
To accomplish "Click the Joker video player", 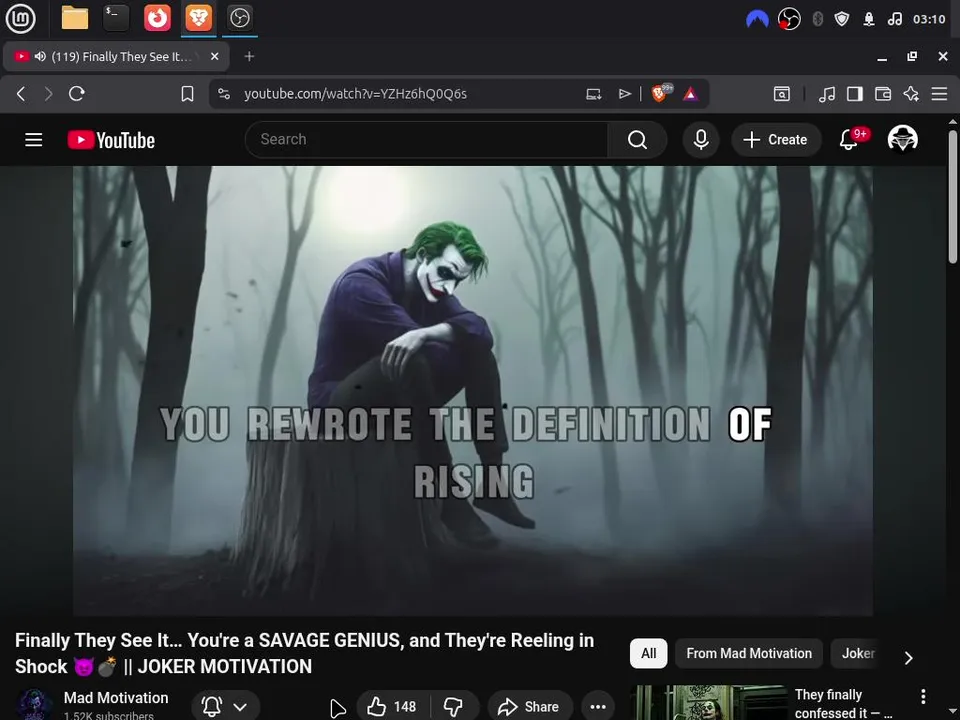I will coord(473,391).
